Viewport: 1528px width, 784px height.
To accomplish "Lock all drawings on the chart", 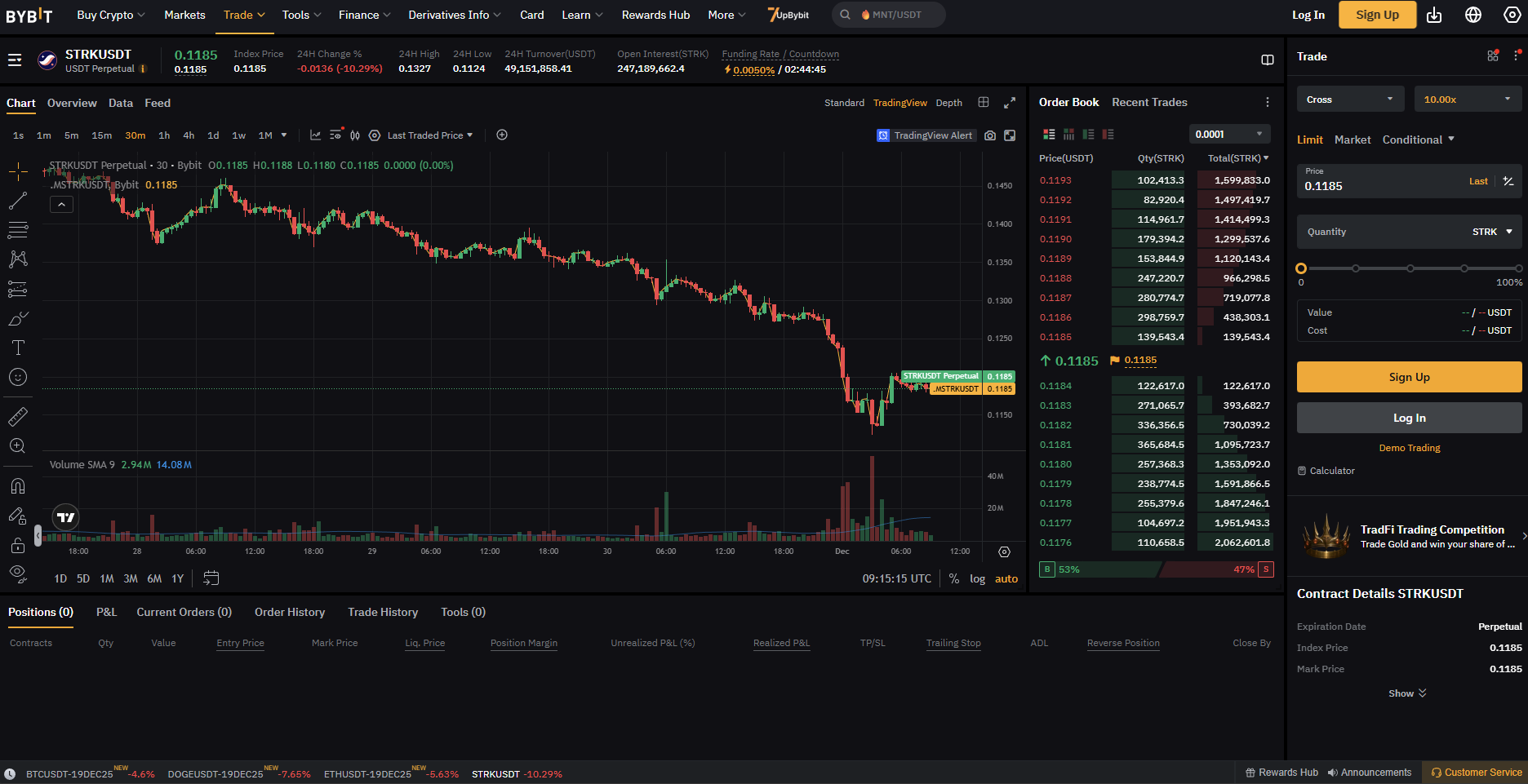I will click(x=18, y=545).
